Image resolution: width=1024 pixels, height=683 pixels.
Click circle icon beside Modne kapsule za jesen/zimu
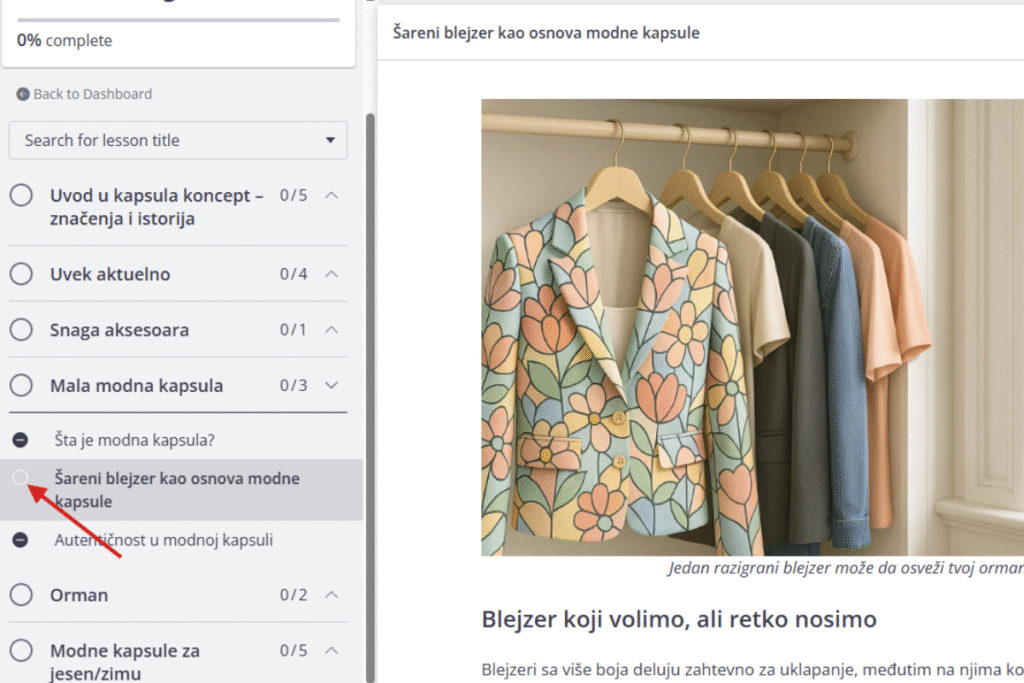pos(21,651)
